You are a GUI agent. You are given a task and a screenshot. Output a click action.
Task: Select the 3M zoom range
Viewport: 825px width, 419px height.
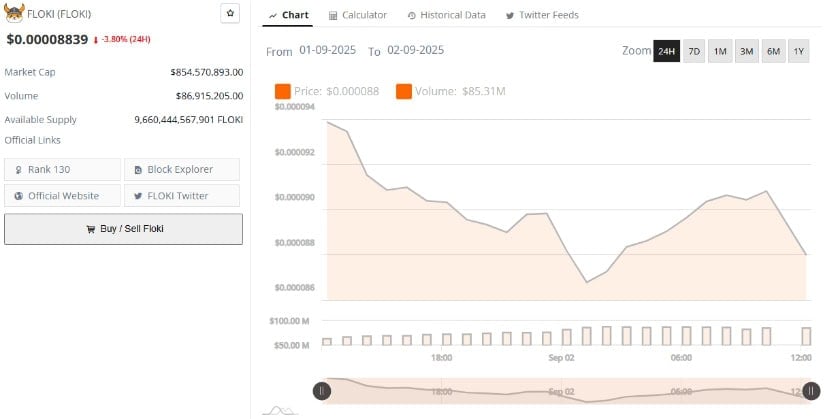(x=747, y=51)
